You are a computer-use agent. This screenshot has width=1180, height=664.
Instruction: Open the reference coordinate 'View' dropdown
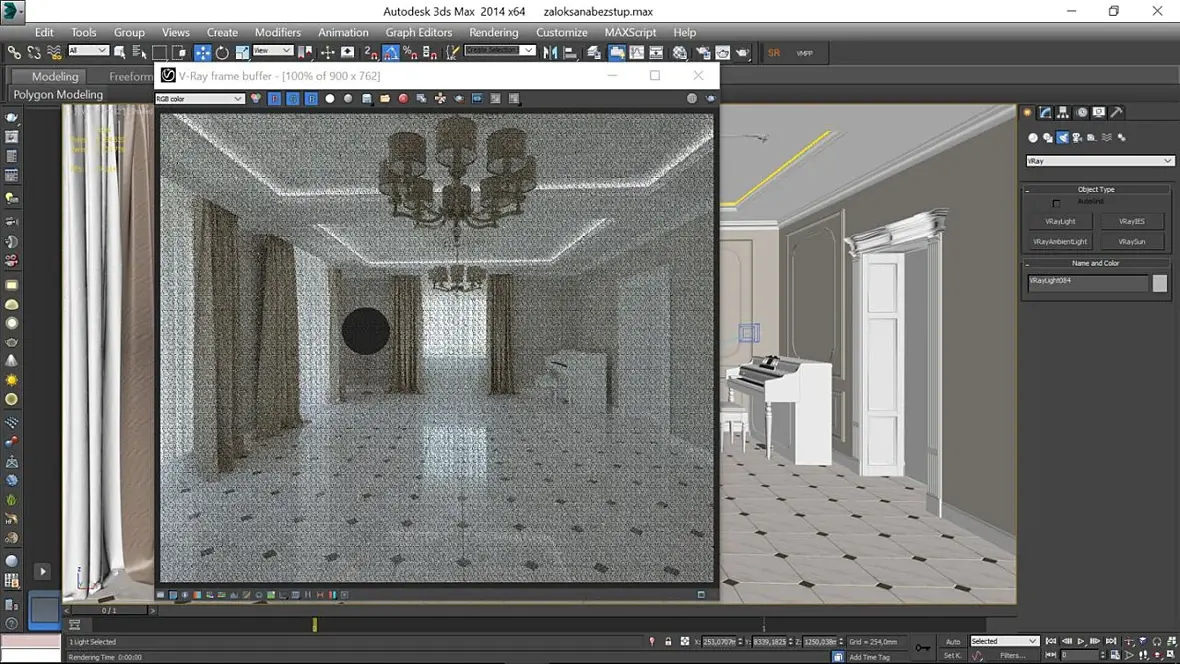[272, 50]
